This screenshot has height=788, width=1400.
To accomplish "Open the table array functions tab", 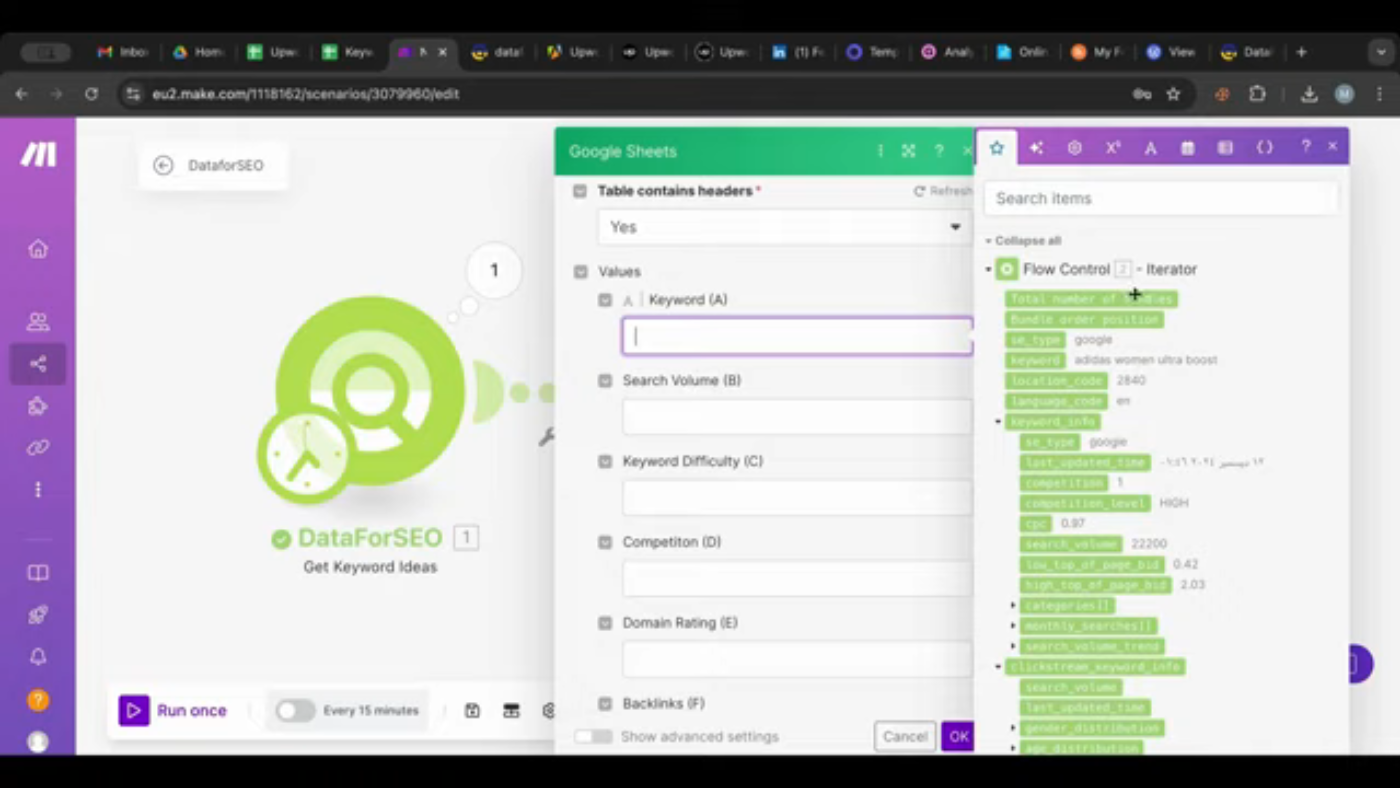I will click(1225, 147).
